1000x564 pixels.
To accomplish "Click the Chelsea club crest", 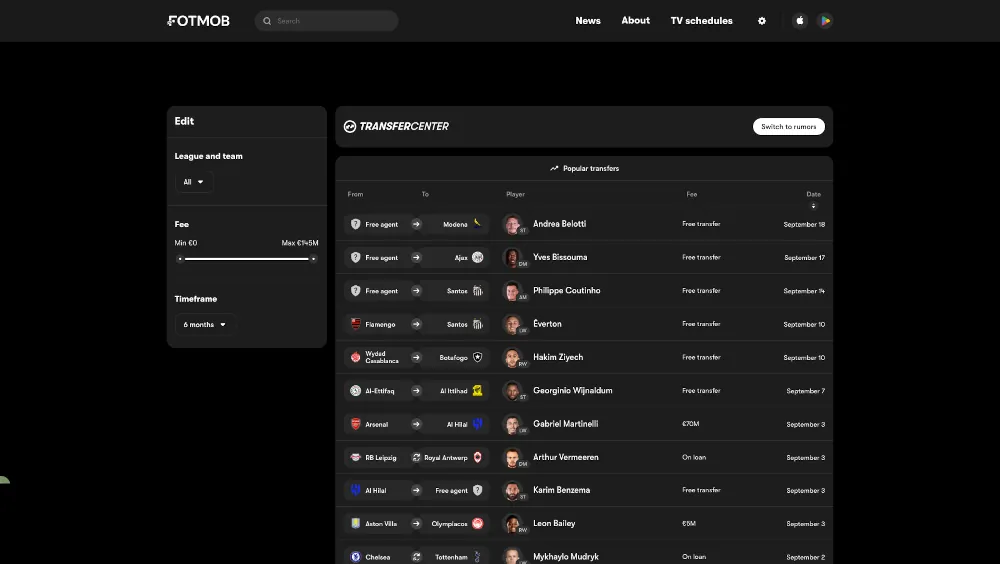I will click(356, 557).
